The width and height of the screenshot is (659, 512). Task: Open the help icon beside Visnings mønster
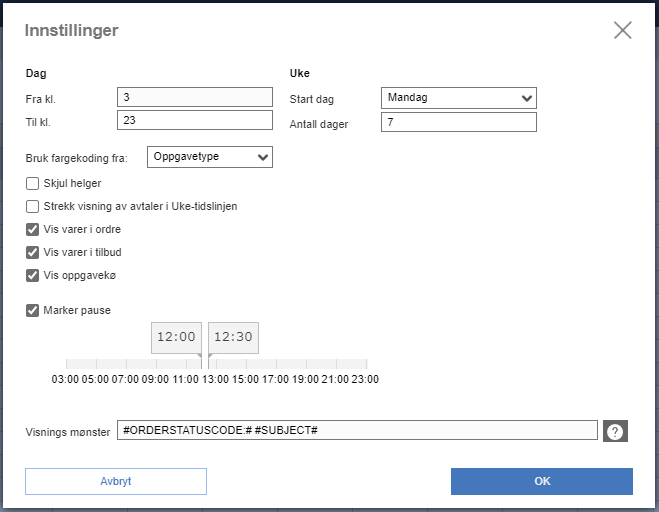pyautogui.click(x=615, y=431)
